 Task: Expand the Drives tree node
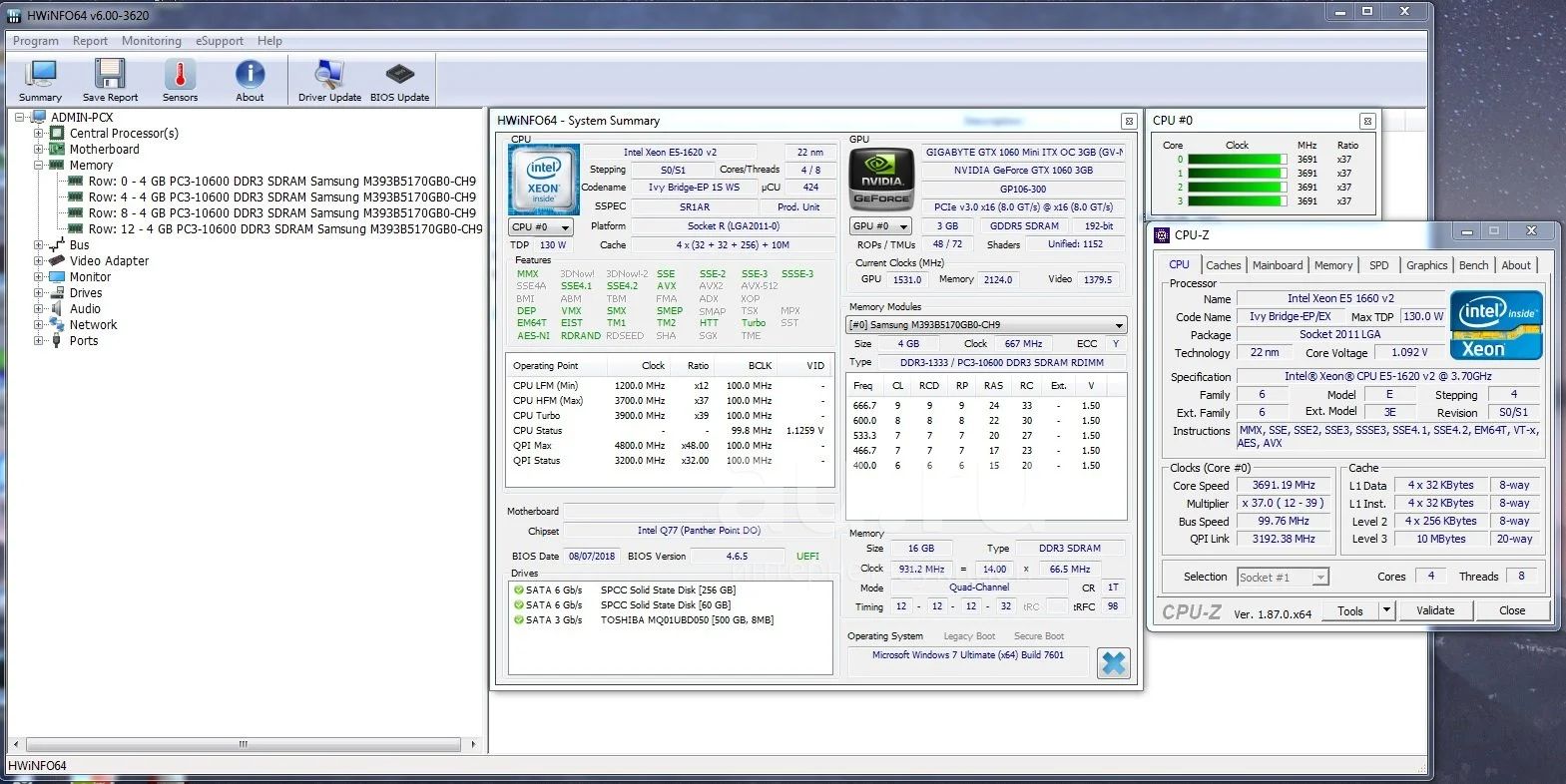tap(38, 292)
